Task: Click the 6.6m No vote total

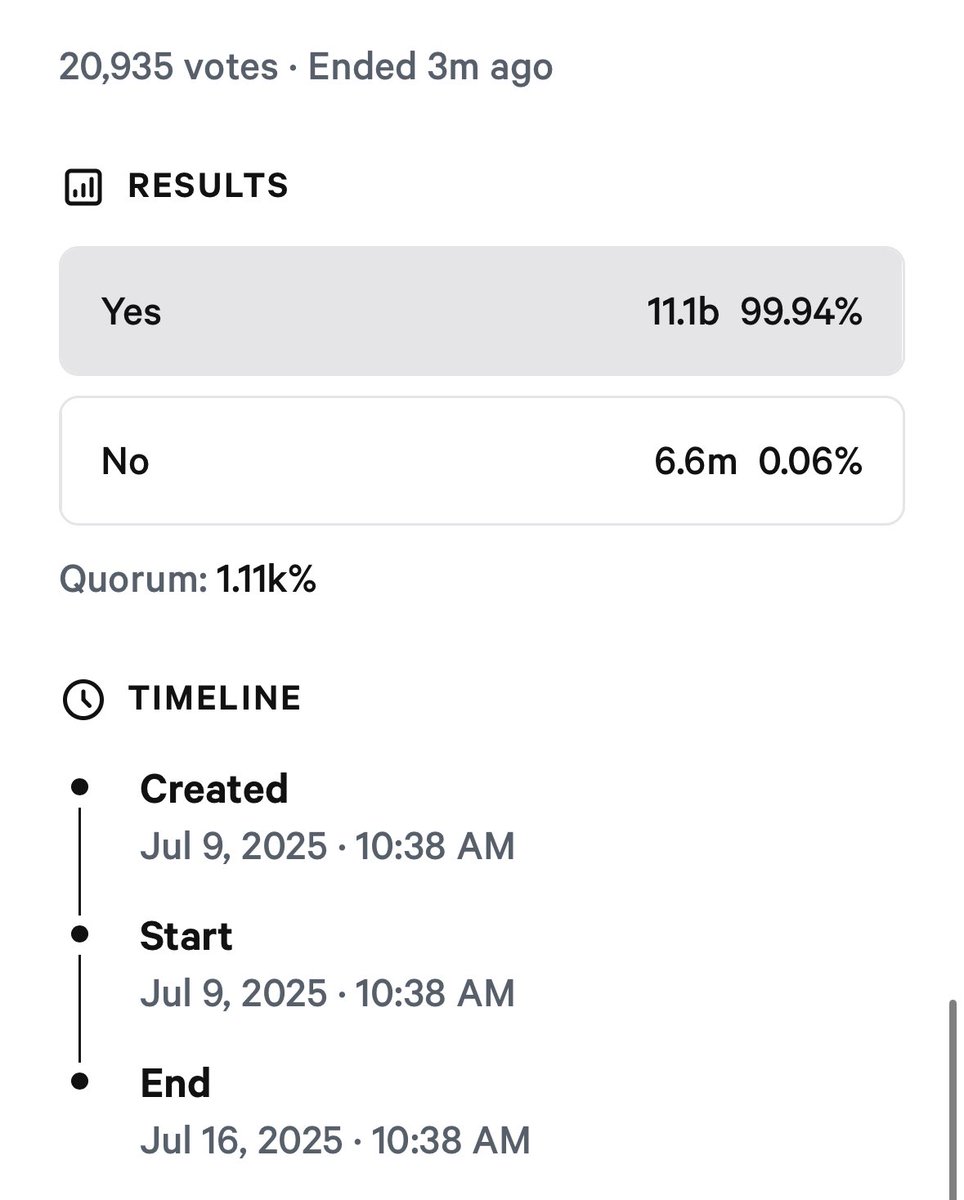Action: (696, 462)
